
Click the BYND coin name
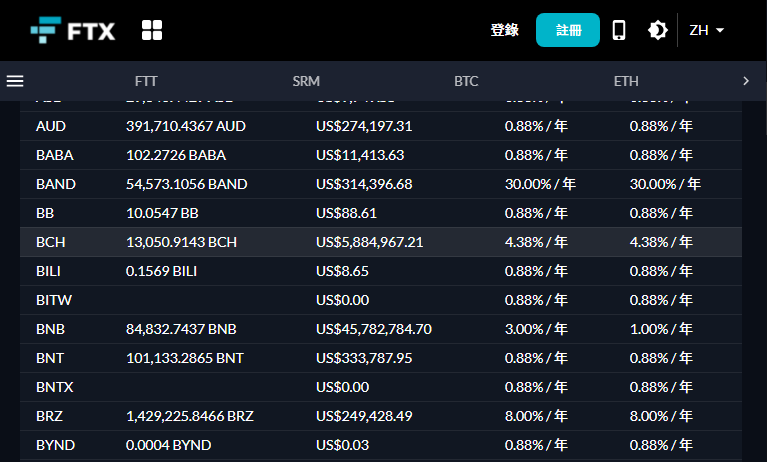pos(55,445)
